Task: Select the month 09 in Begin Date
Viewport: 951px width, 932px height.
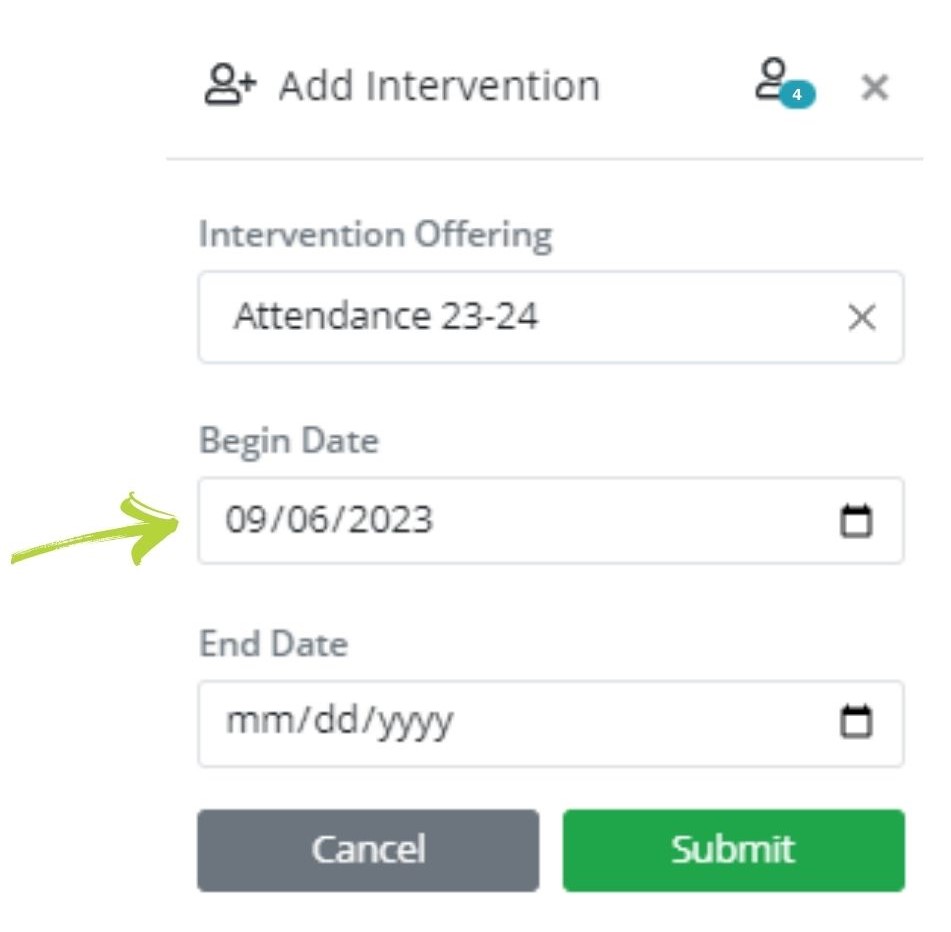Action: tap(245, 521)
